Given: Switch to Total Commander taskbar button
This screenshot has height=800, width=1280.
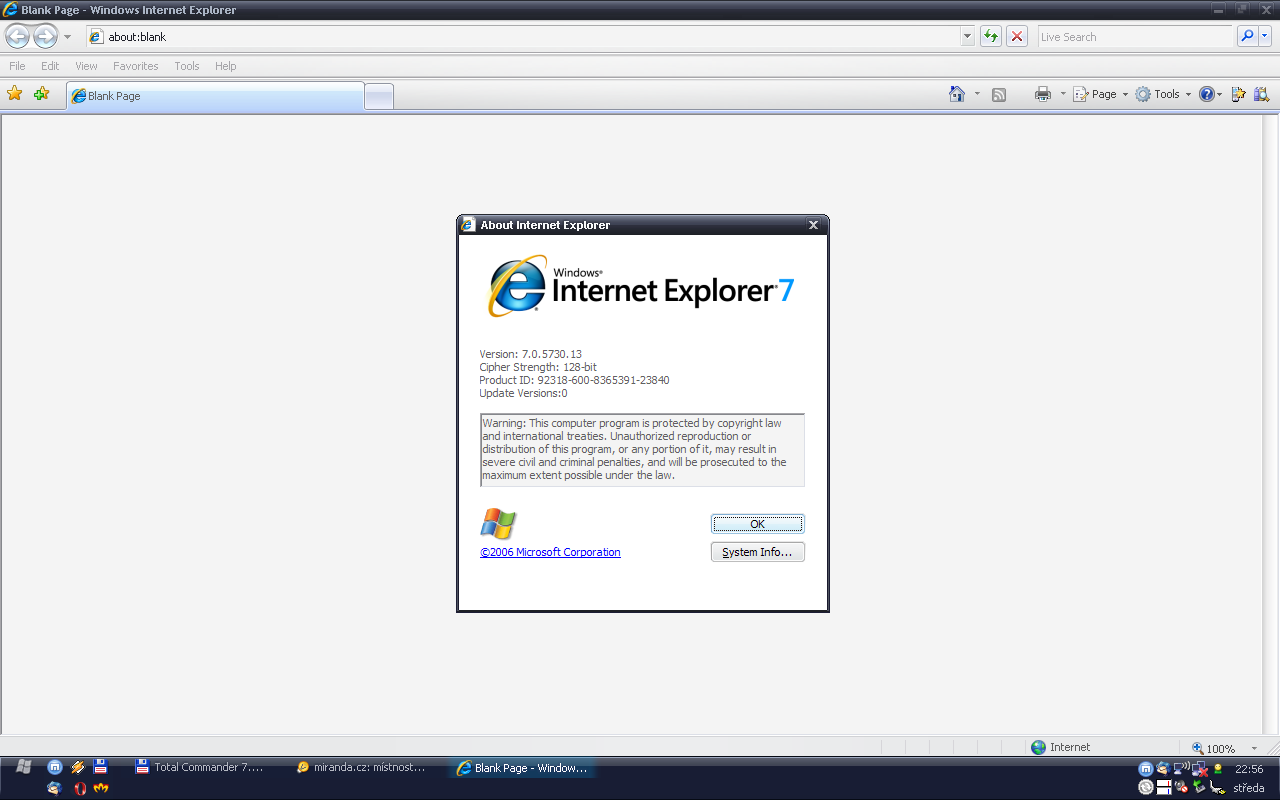Looking at the screenshot, I should [206, 768].
